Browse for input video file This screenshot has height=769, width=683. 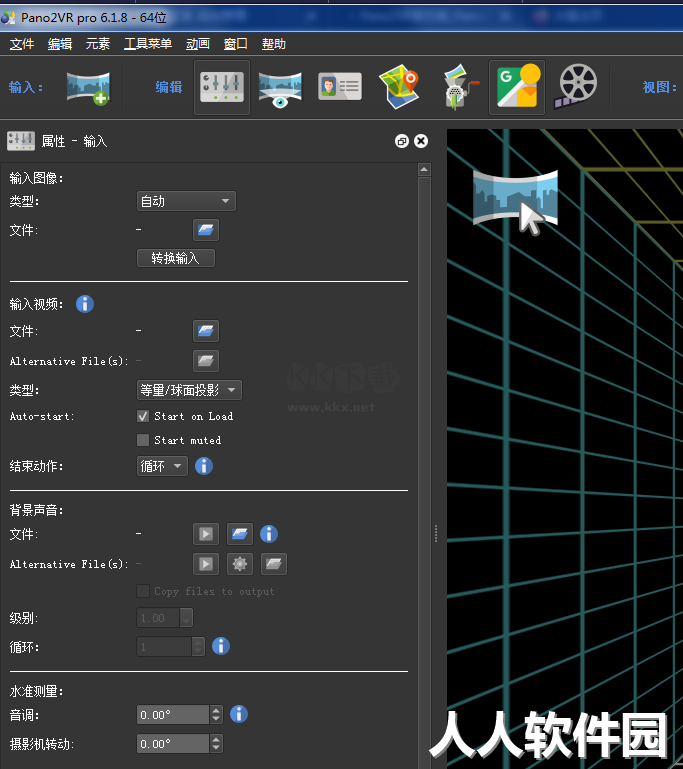[x=206, y=331]
